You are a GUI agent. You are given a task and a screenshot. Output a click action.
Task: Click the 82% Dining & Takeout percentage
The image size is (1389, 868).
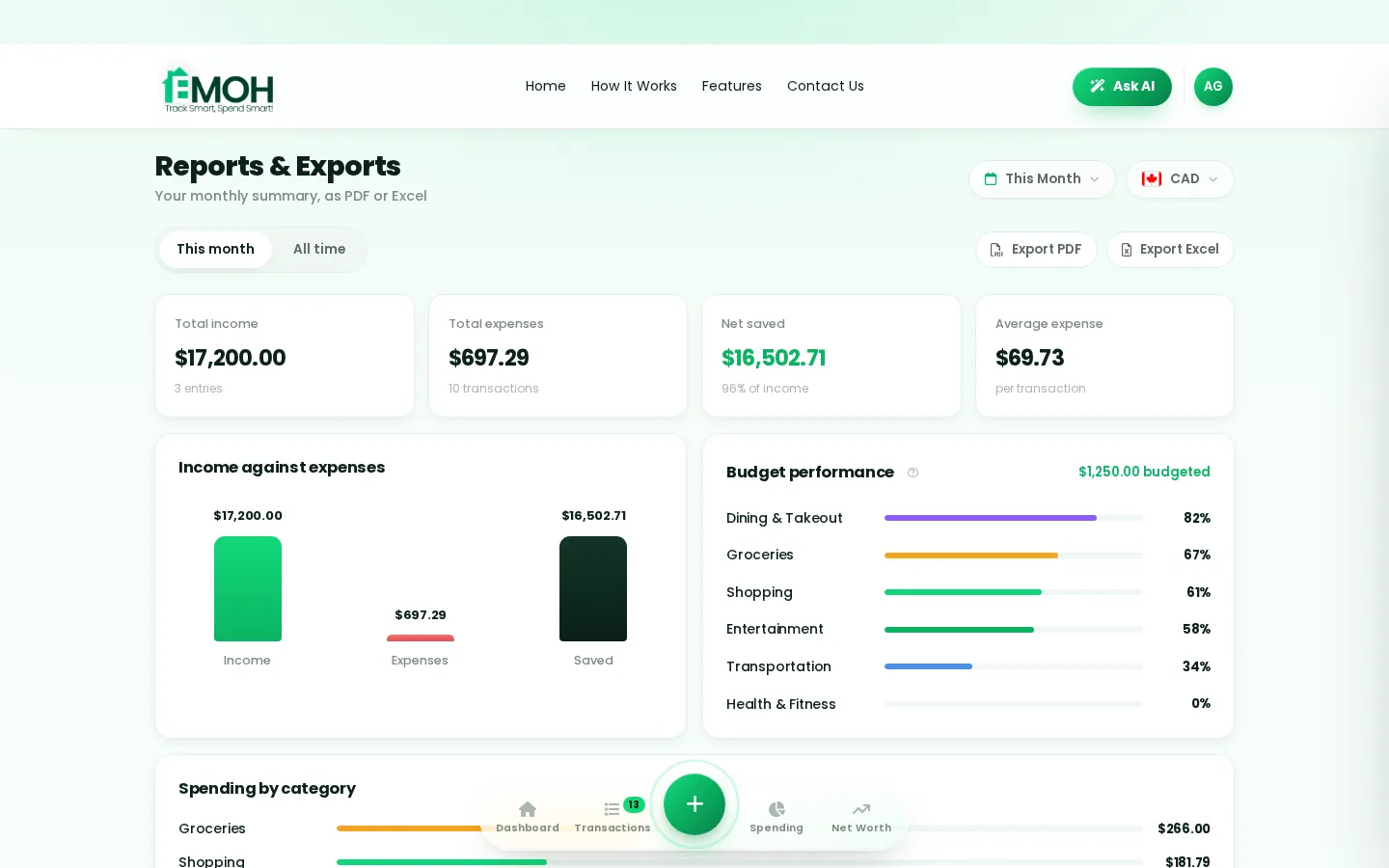[1197, 518]
